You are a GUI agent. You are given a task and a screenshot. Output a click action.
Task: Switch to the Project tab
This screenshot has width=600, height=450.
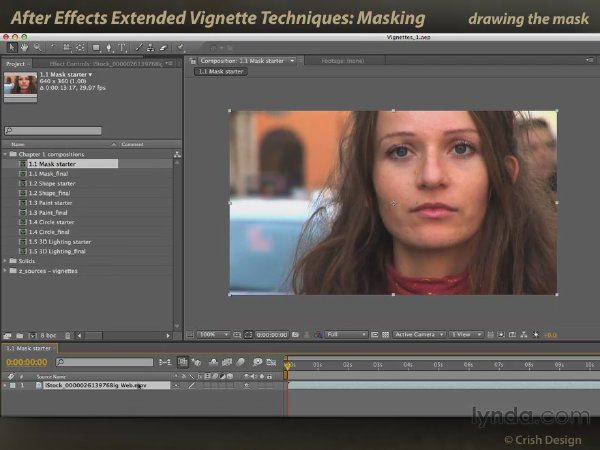pyautogui.click(x=16, y=64)
